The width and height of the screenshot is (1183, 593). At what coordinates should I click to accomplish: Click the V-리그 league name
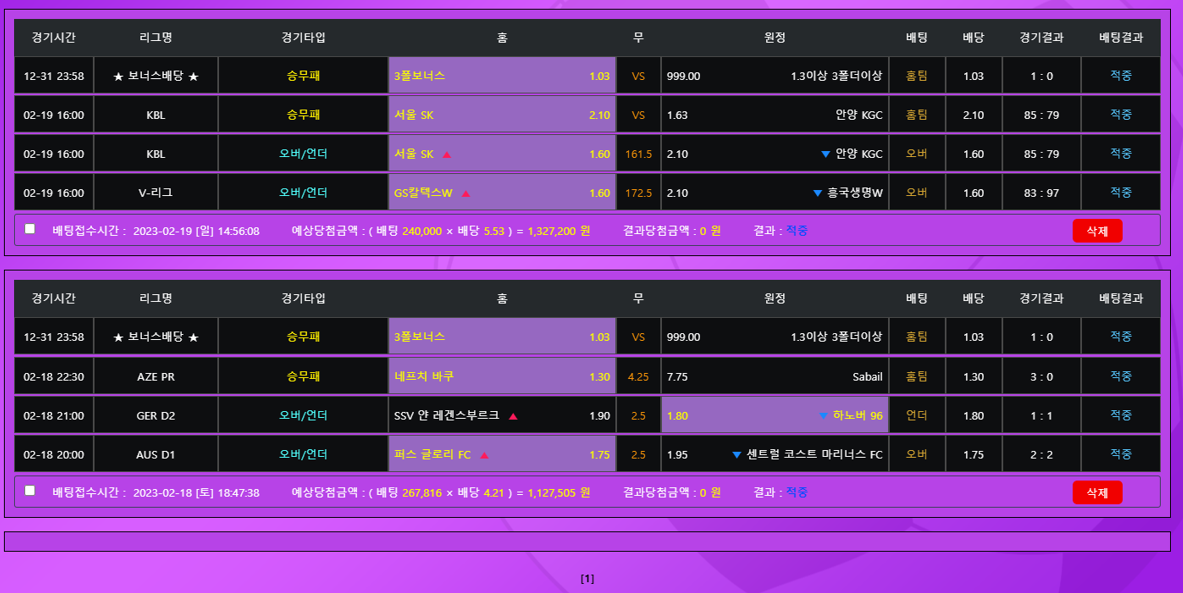click(x=155, y=193)
